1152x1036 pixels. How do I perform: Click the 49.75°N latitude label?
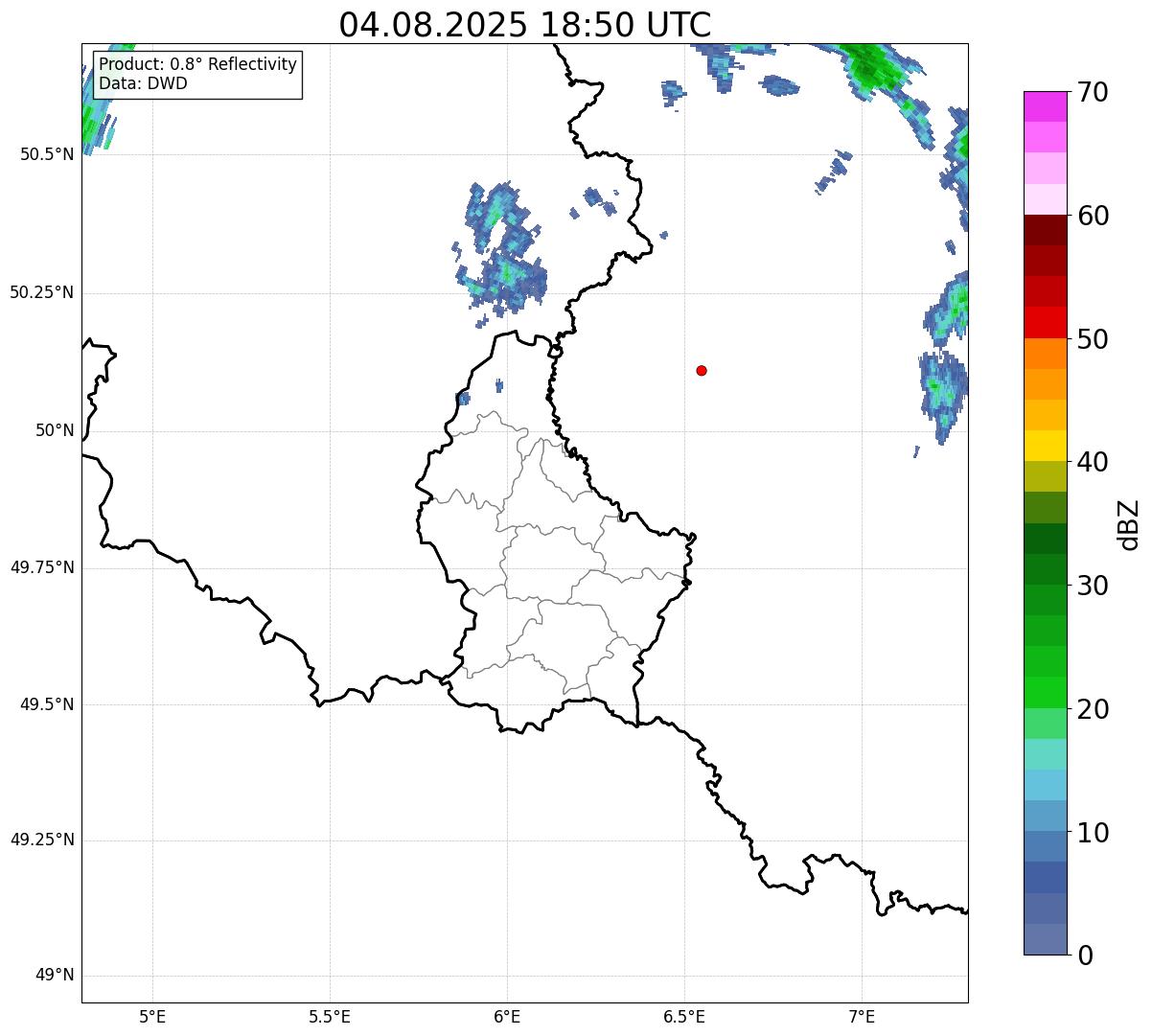click(x=42, y=567)
